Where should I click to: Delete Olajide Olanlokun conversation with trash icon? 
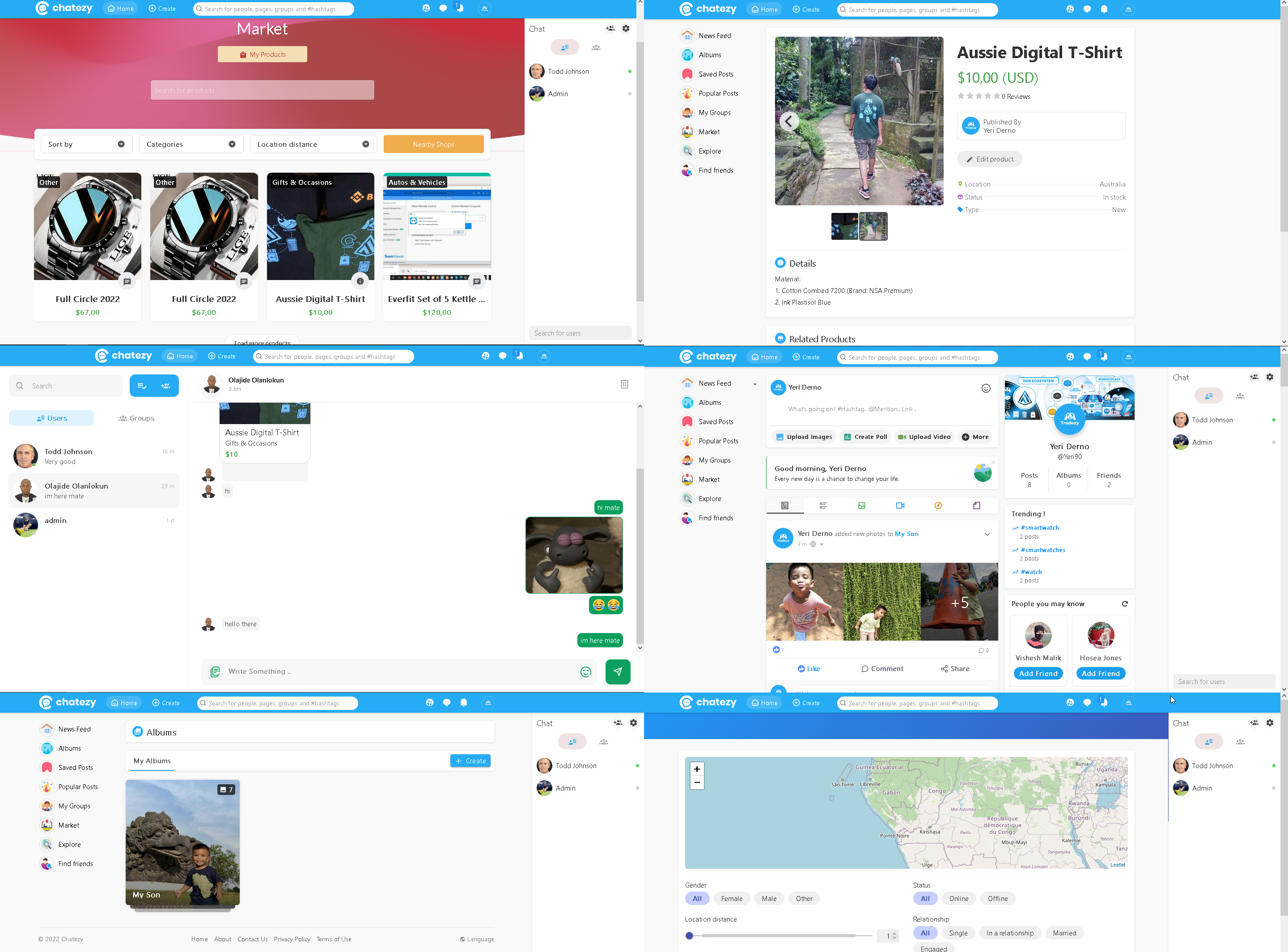tap(624, 384)
